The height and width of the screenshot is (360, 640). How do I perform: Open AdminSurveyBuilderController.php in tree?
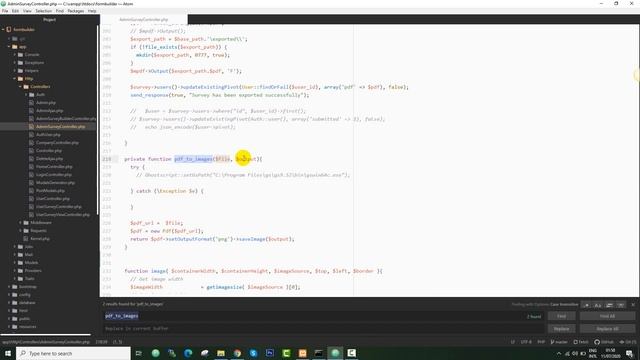click(x=66, y=119)
